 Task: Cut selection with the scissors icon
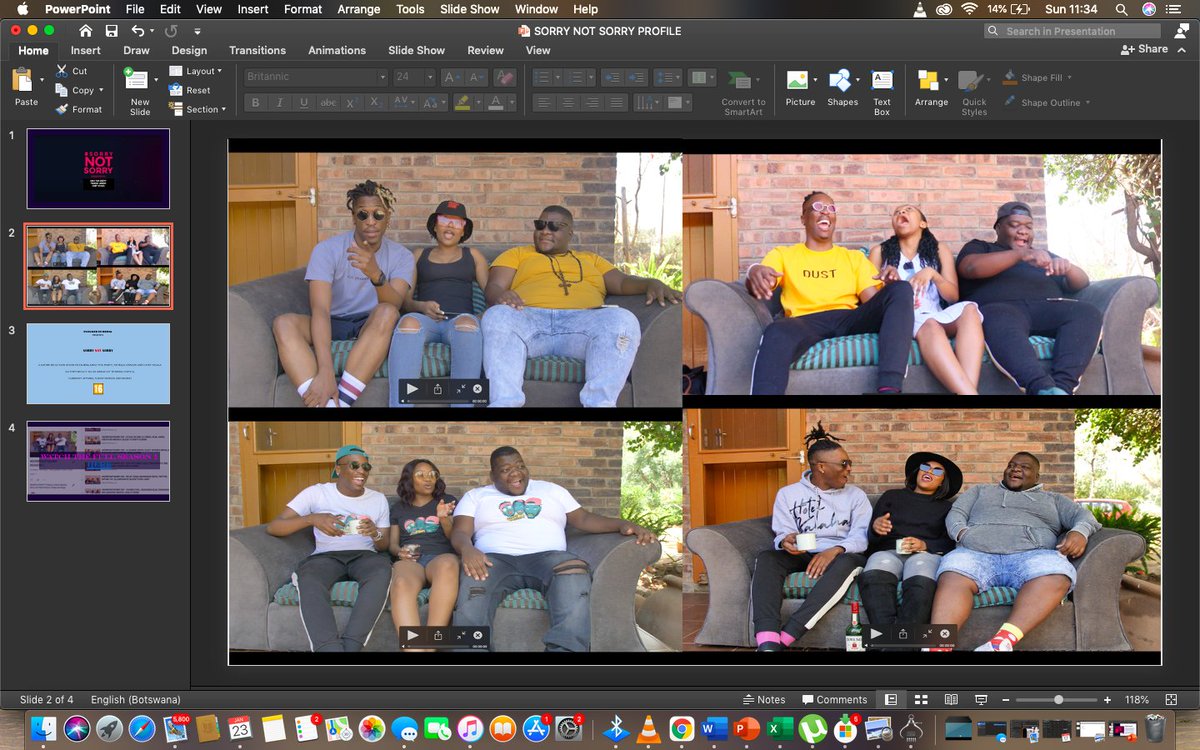[x=62, y=71]
